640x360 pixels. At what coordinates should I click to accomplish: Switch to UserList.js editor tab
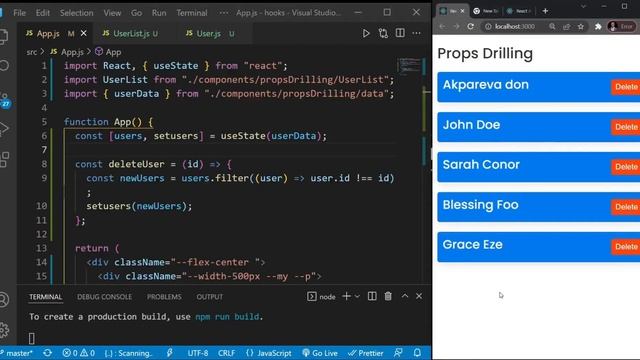pyautogui.click(x=131, y=33)
